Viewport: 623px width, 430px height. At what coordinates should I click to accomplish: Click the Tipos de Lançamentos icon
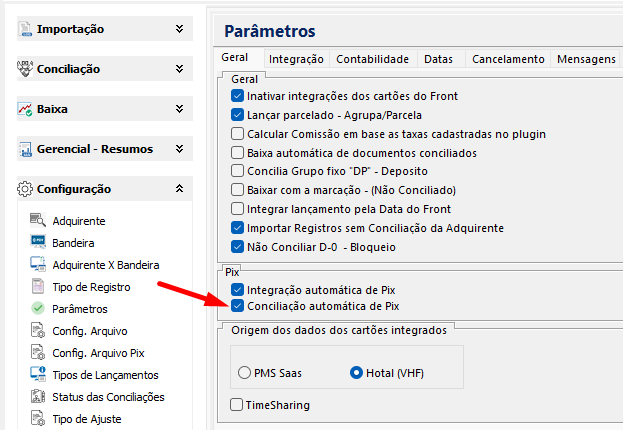(x=38, y=375)
